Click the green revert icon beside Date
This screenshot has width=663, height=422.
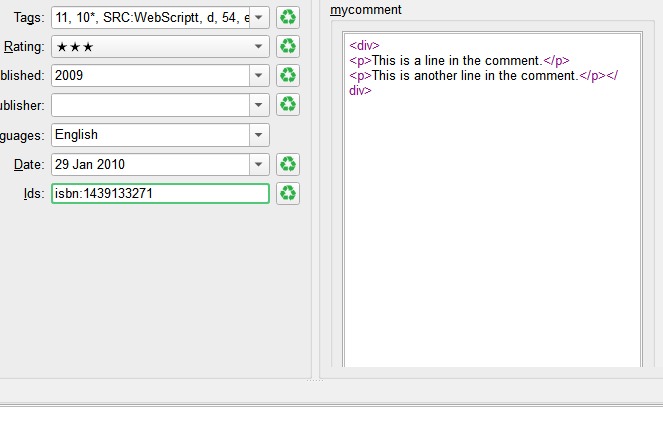[x=288, y=164]
